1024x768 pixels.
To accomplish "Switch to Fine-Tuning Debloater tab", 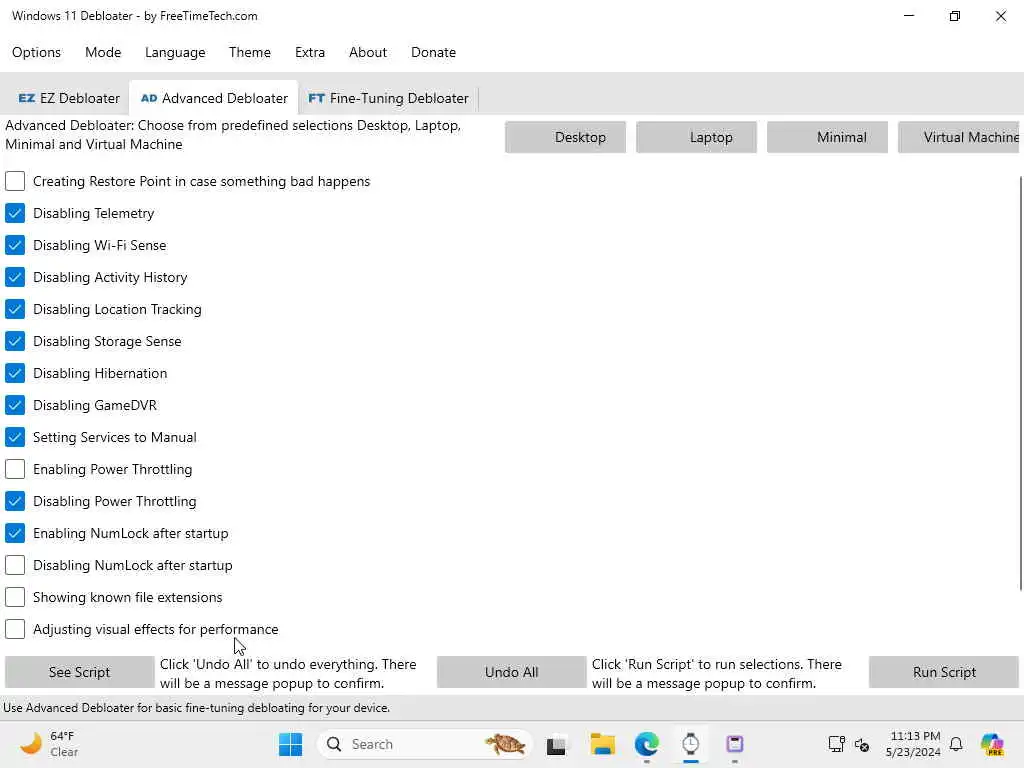I will [389, 98].
